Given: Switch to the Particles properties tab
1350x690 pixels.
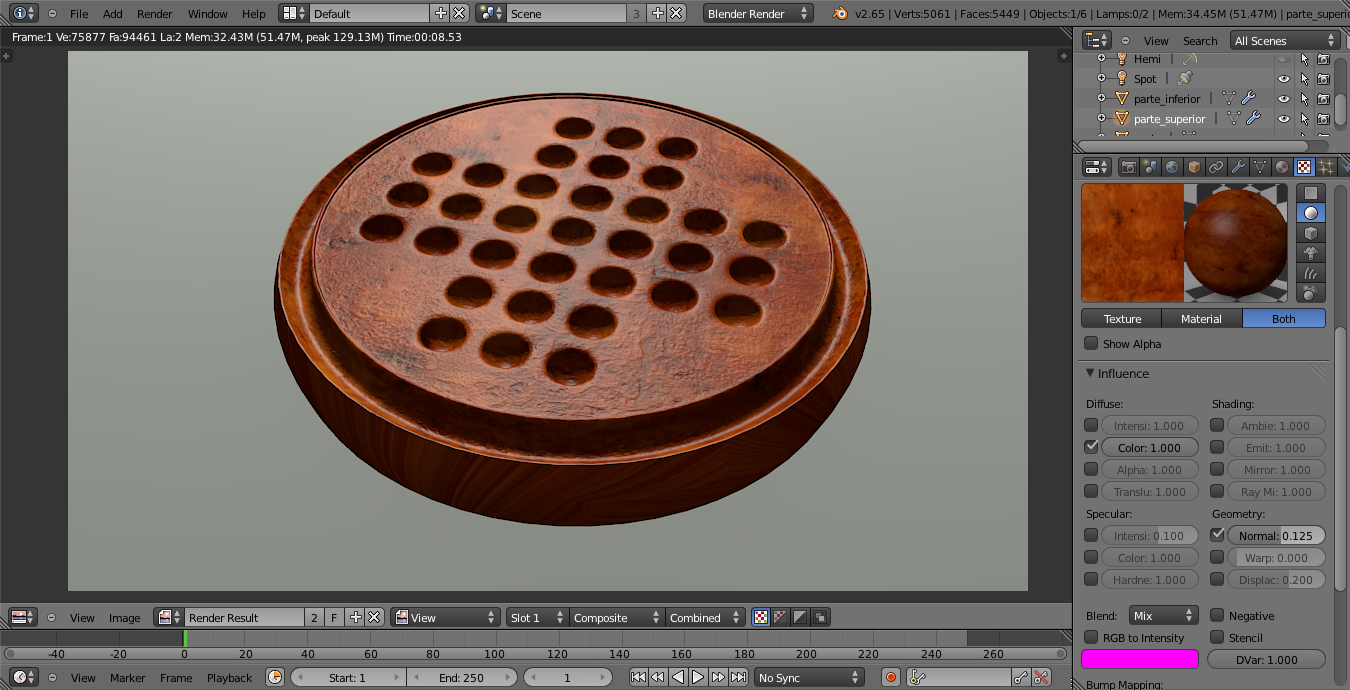Looking at the screenshot, I should click(1325, 167).
